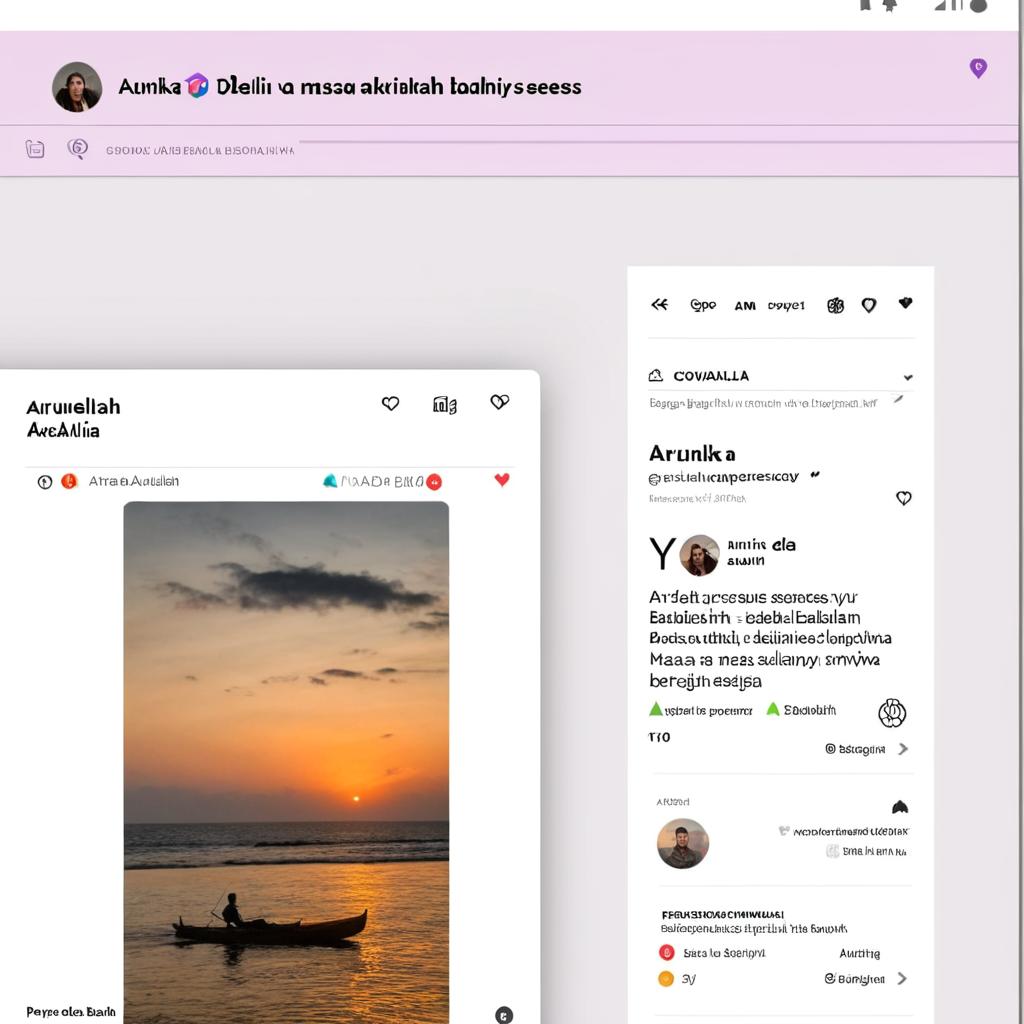
Task: Click the calendar icon in the pink toolbar
Action: tap(35, 149)
